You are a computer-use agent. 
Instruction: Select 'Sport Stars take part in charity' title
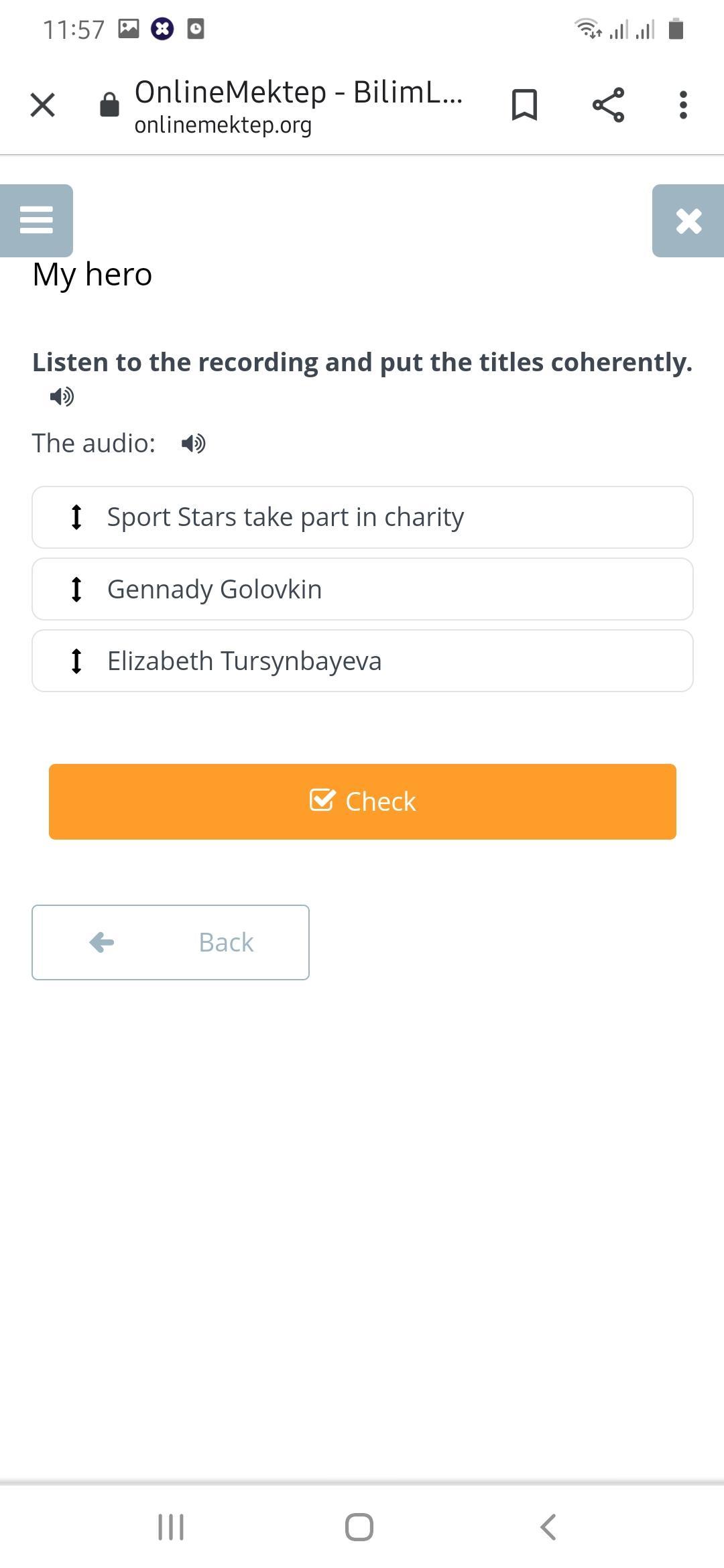click(x=286, y=517)
